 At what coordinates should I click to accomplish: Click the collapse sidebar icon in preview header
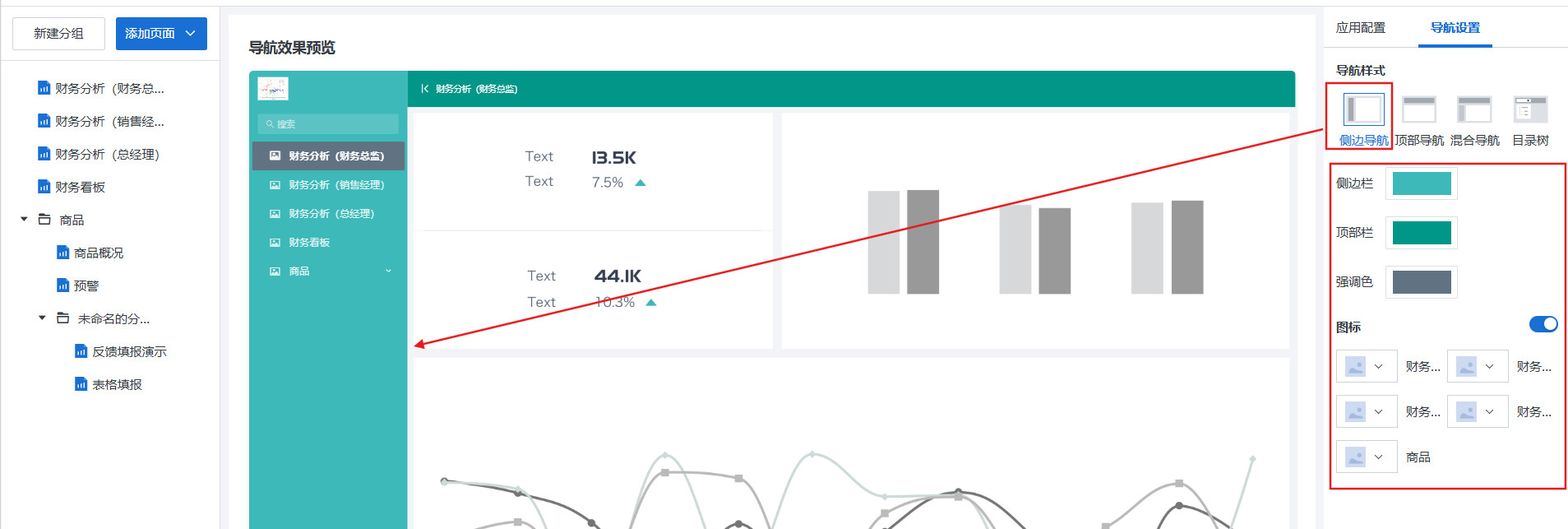point(424,89)
